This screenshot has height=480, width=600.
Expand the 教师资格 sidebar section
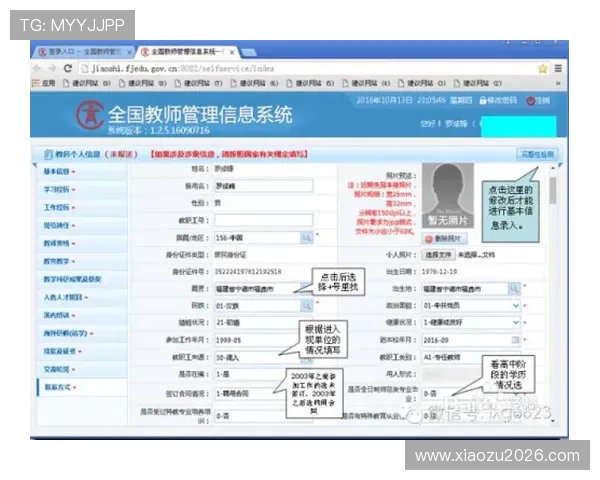[82, 243]
